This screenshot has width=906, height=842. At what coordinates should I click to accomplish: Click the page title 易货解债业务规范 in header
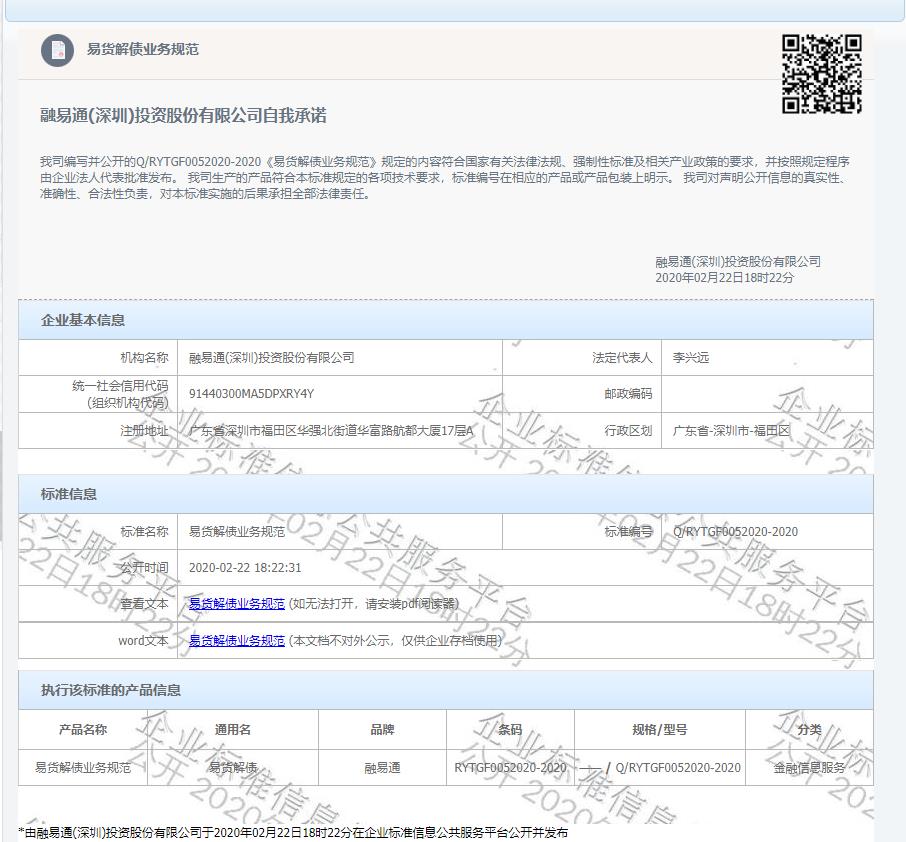[143, 49]
